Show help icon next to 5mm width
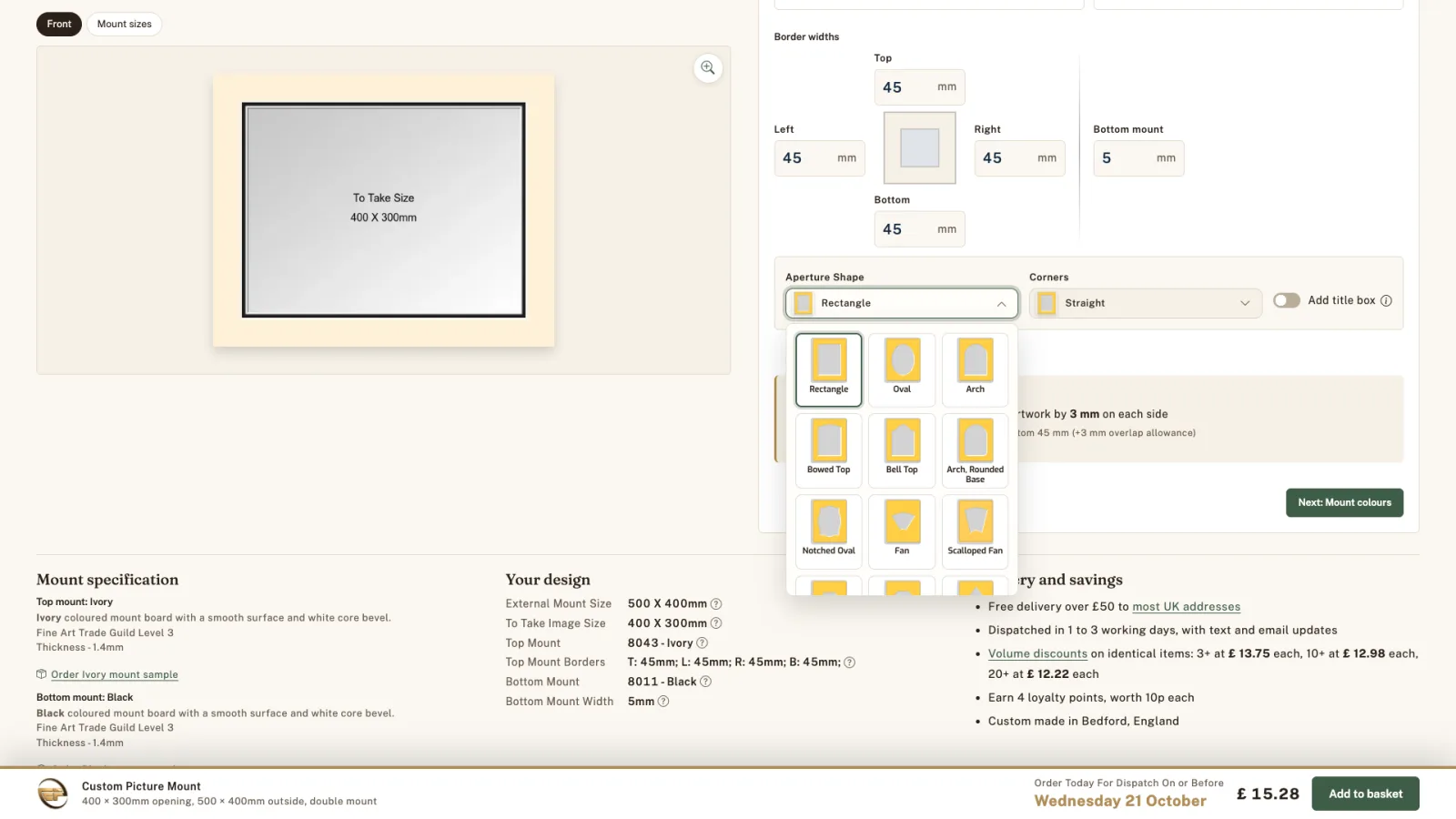Screen dimensions: 1456x819 [663, 702]
